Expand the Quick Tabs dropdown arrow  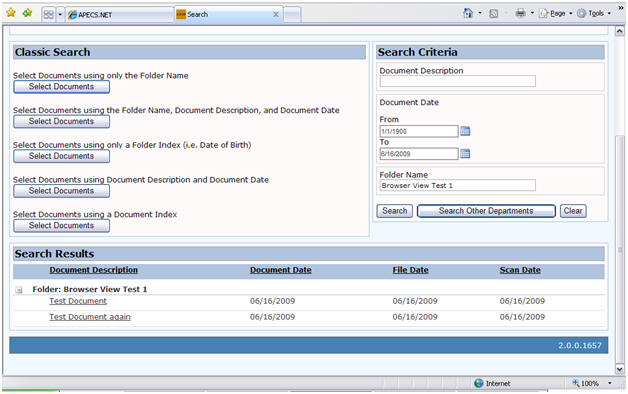(x=60, y=15)
